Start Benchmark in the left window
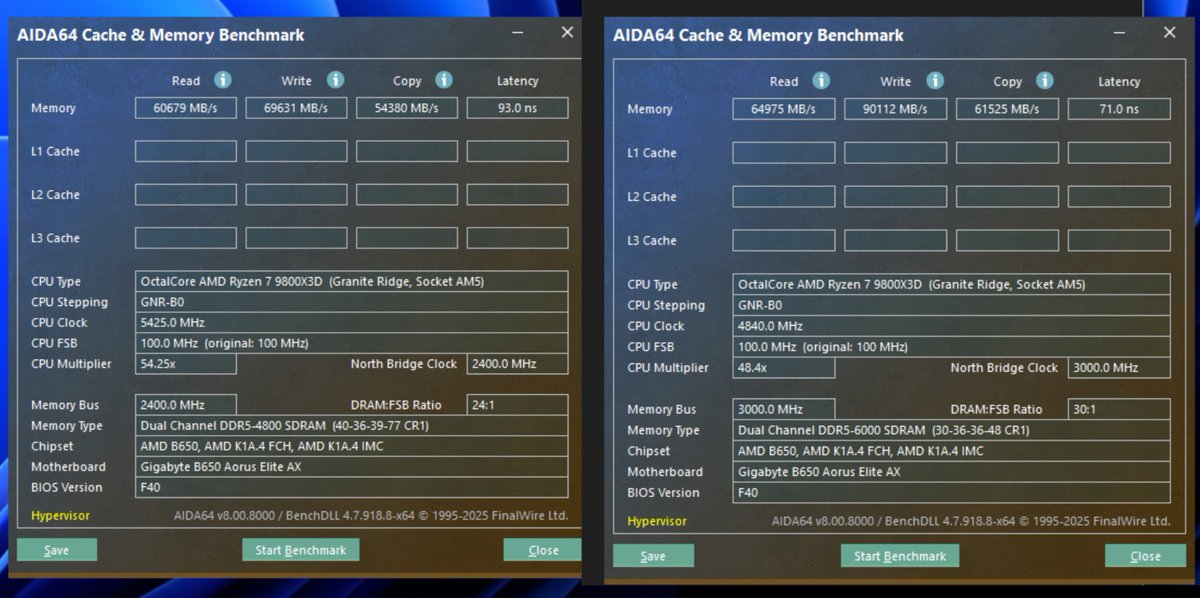This screenshot has width=1200, height=598. [300, 550]
